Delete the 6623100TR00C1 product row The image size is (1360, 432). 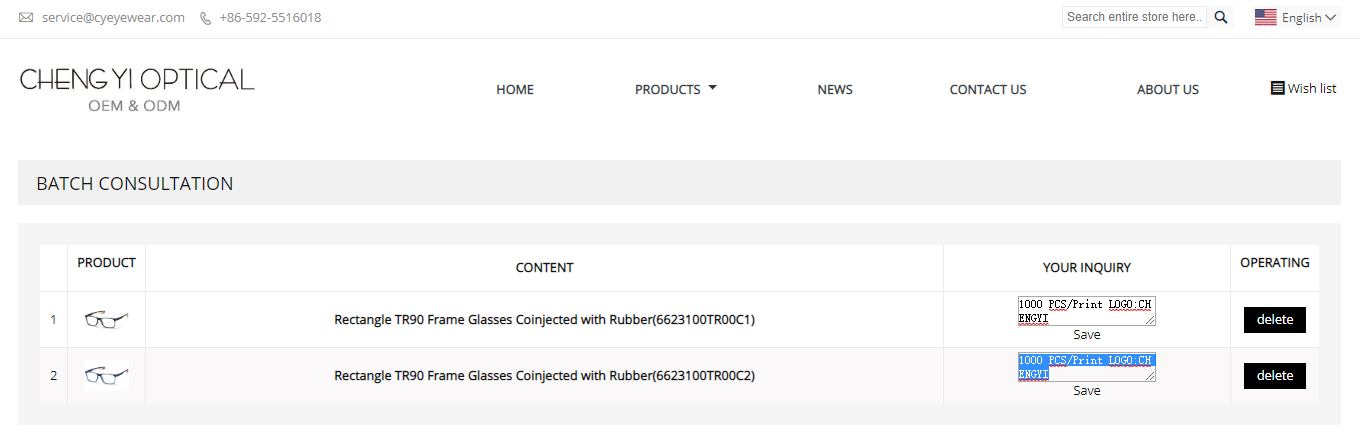(1275, 320)
